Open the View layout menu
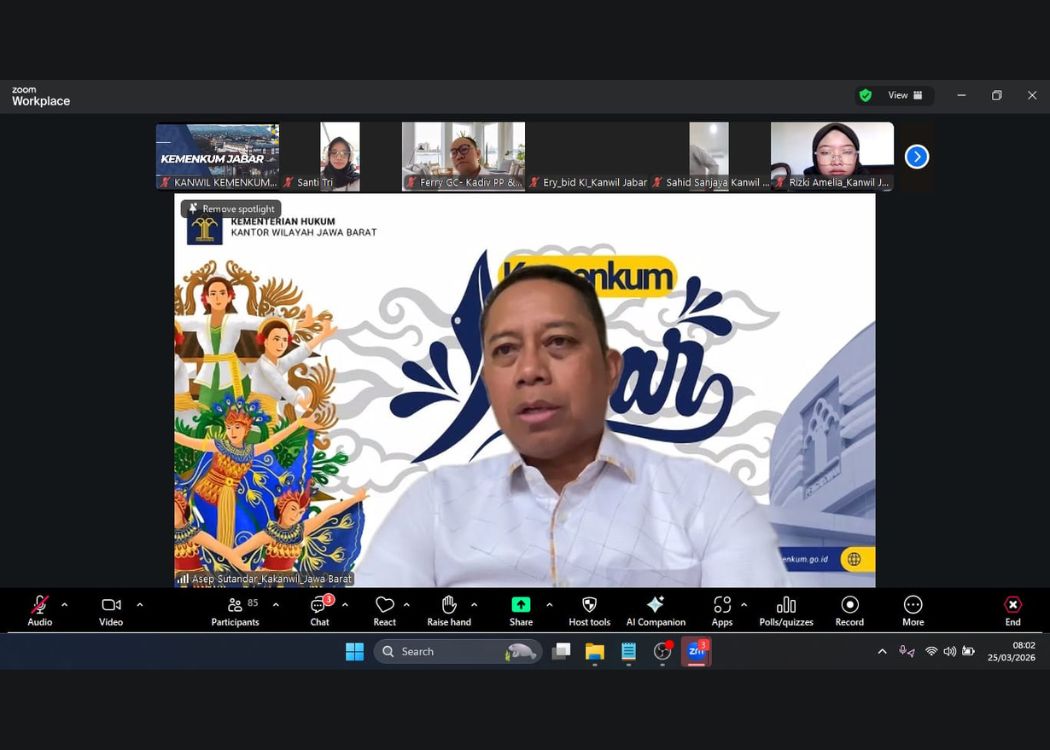Viewport: 1050px width, 750px height. 905,95
